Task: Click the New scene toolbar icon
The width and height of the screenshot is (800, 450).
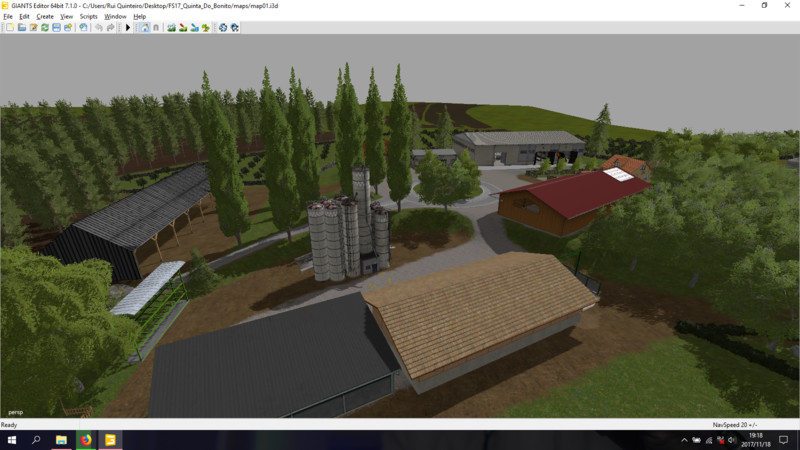Action: pos(10,27)
